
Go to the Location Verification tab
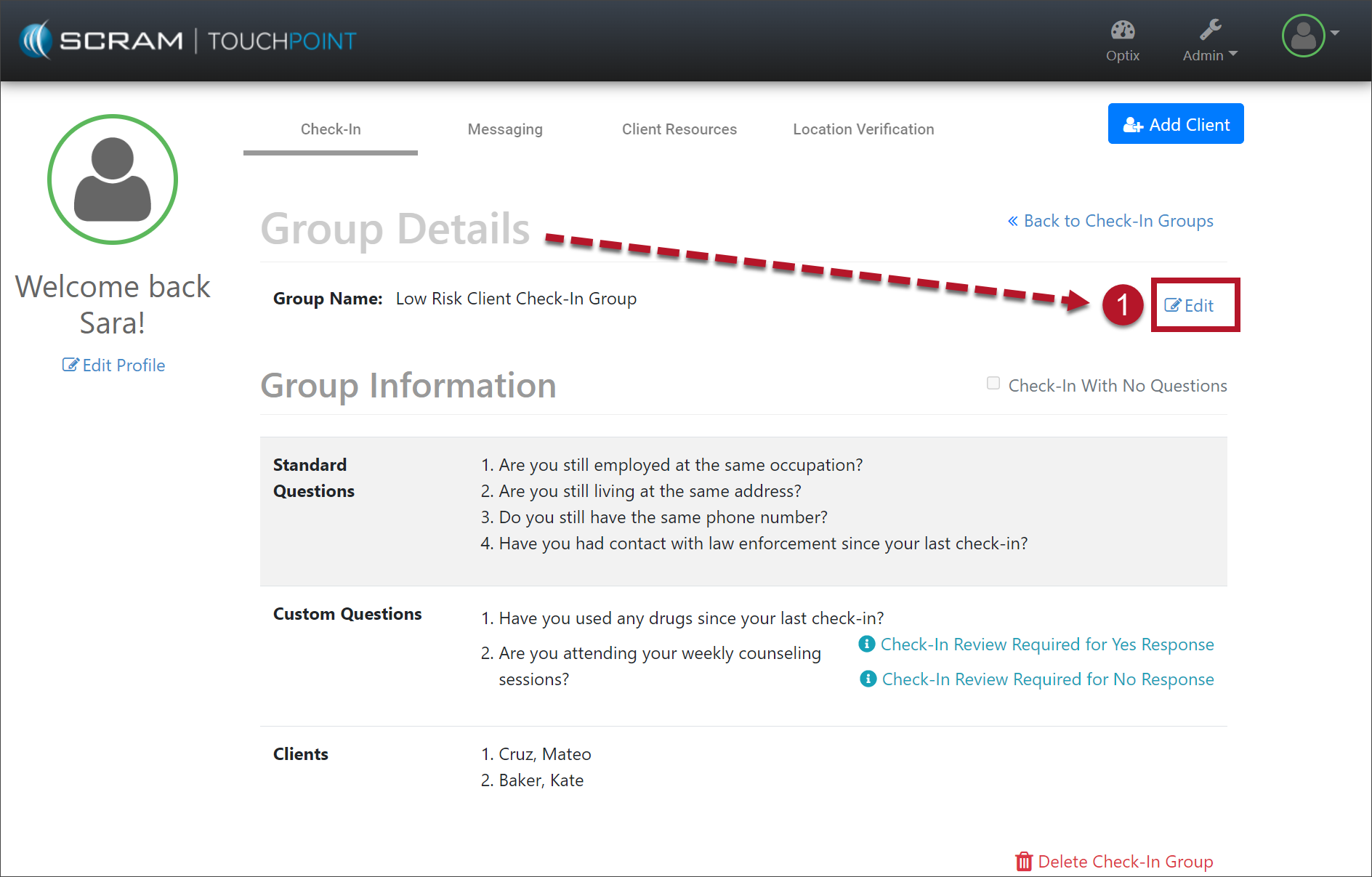(x=863, y=129)
